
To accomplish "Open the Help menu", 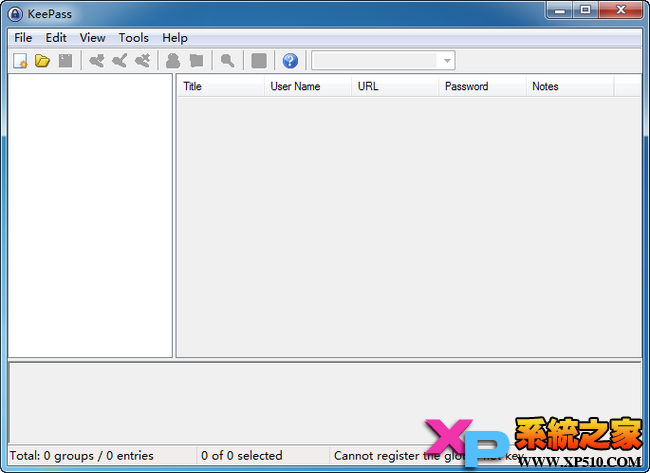I will (175, 38).
